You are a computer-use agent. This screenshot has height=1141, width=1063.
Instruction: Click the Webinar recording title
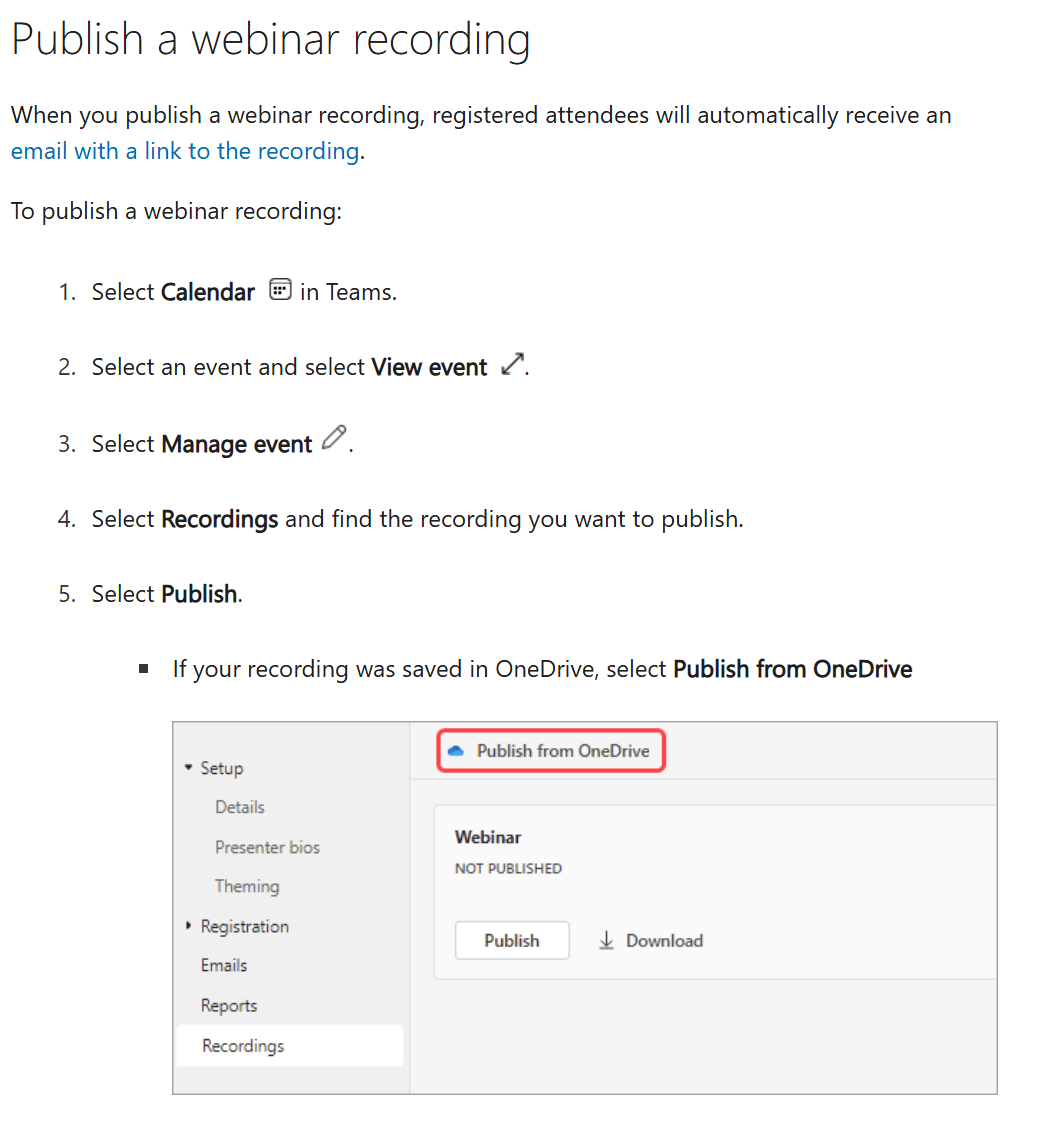[x=487, y=838]
